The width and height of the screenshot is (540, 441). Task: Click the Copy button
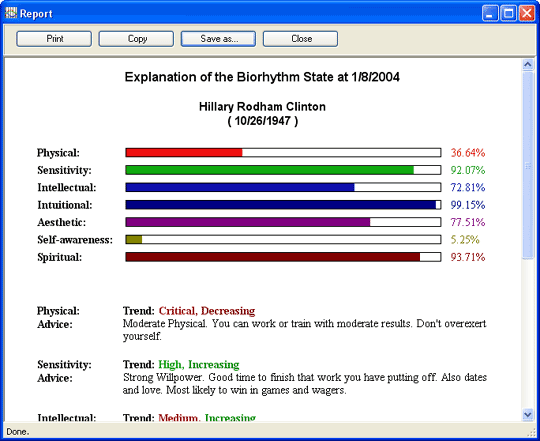[136, 39]
